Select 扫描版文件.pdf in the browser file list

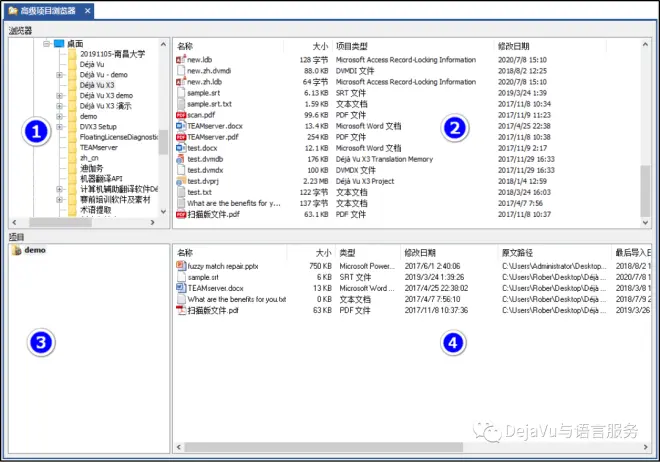[x=213, y=214]
